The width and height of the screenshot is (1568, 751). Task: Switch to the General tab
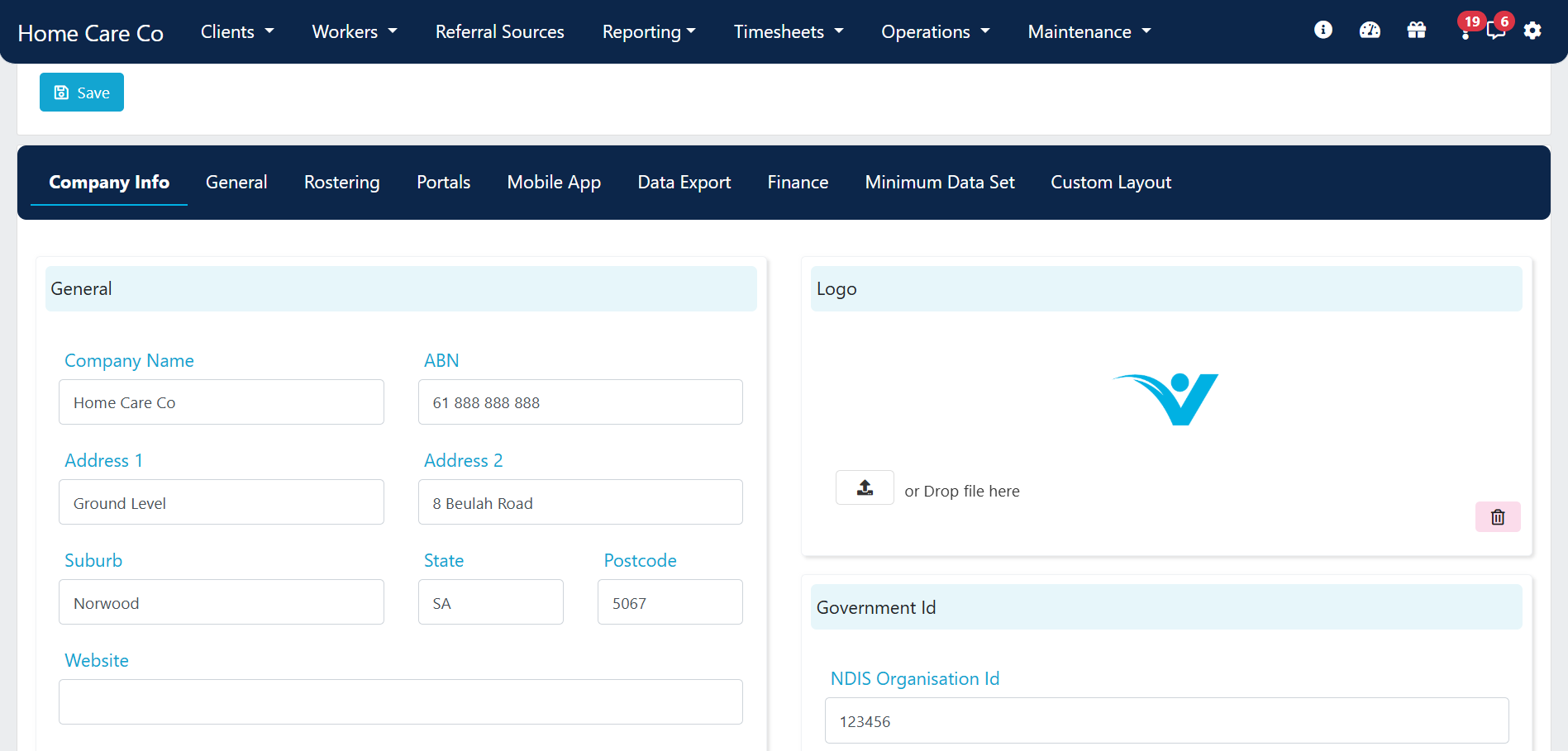coord(236,182)
